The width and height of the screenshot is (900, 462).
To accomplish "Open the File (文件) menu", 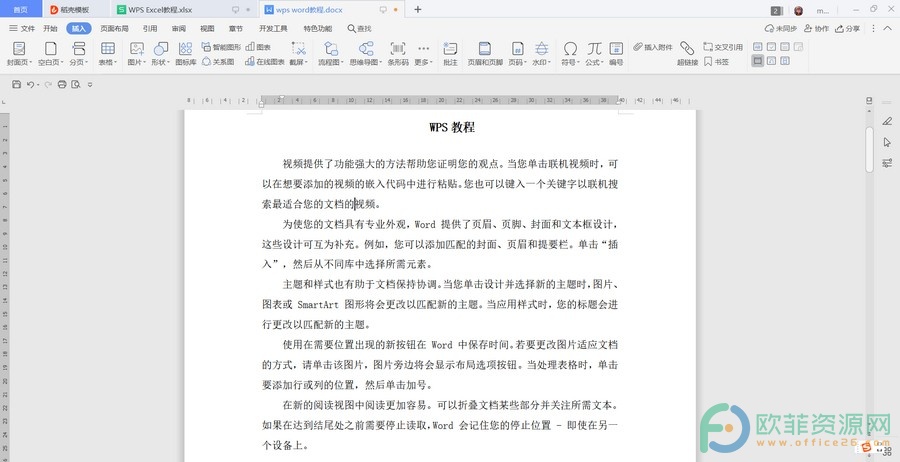I will 23,29.
